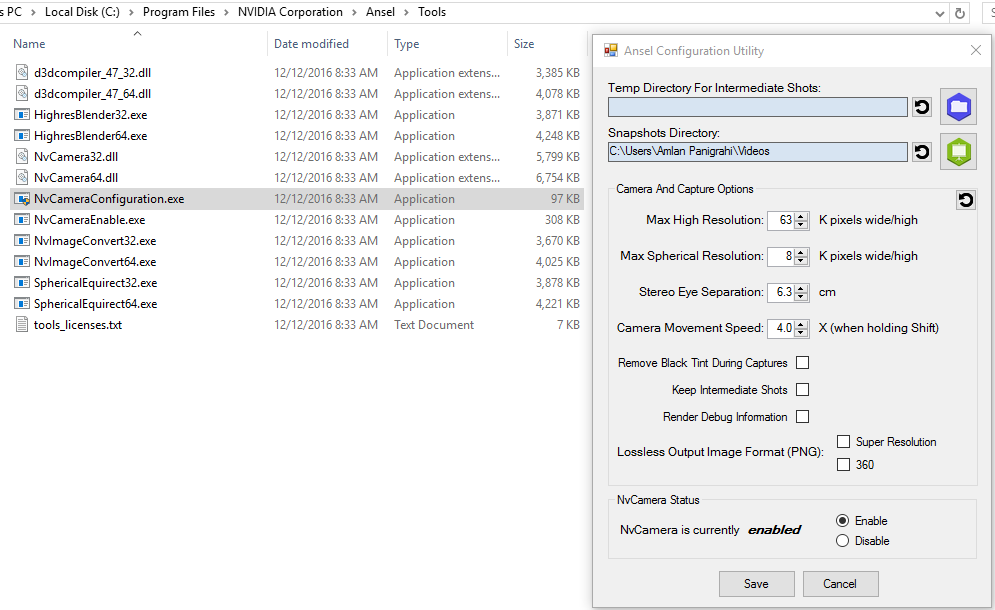Click the HighresBlender64.exe file icon
Screen dimensions: 995x610
point(22,136)
